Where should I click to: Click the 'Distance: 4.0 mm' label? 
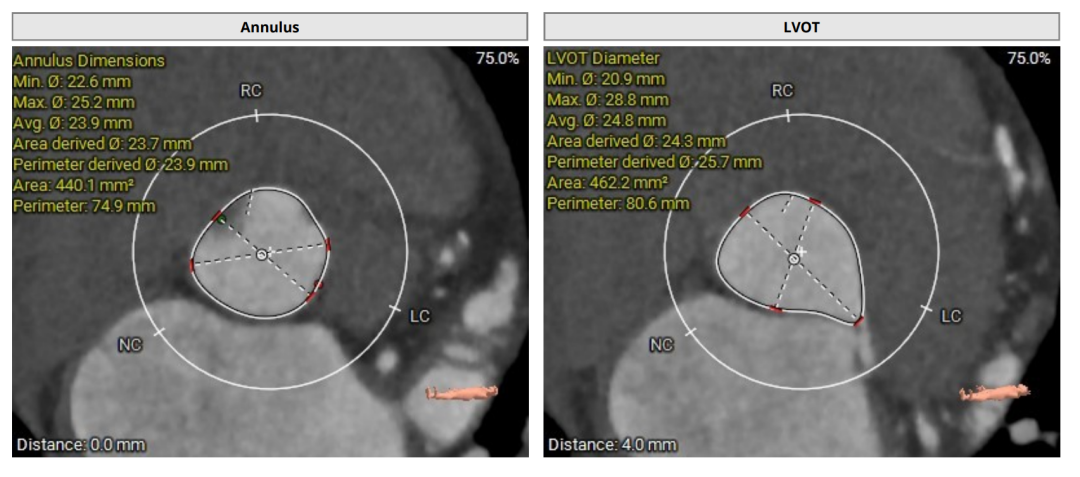pos(612,445)
